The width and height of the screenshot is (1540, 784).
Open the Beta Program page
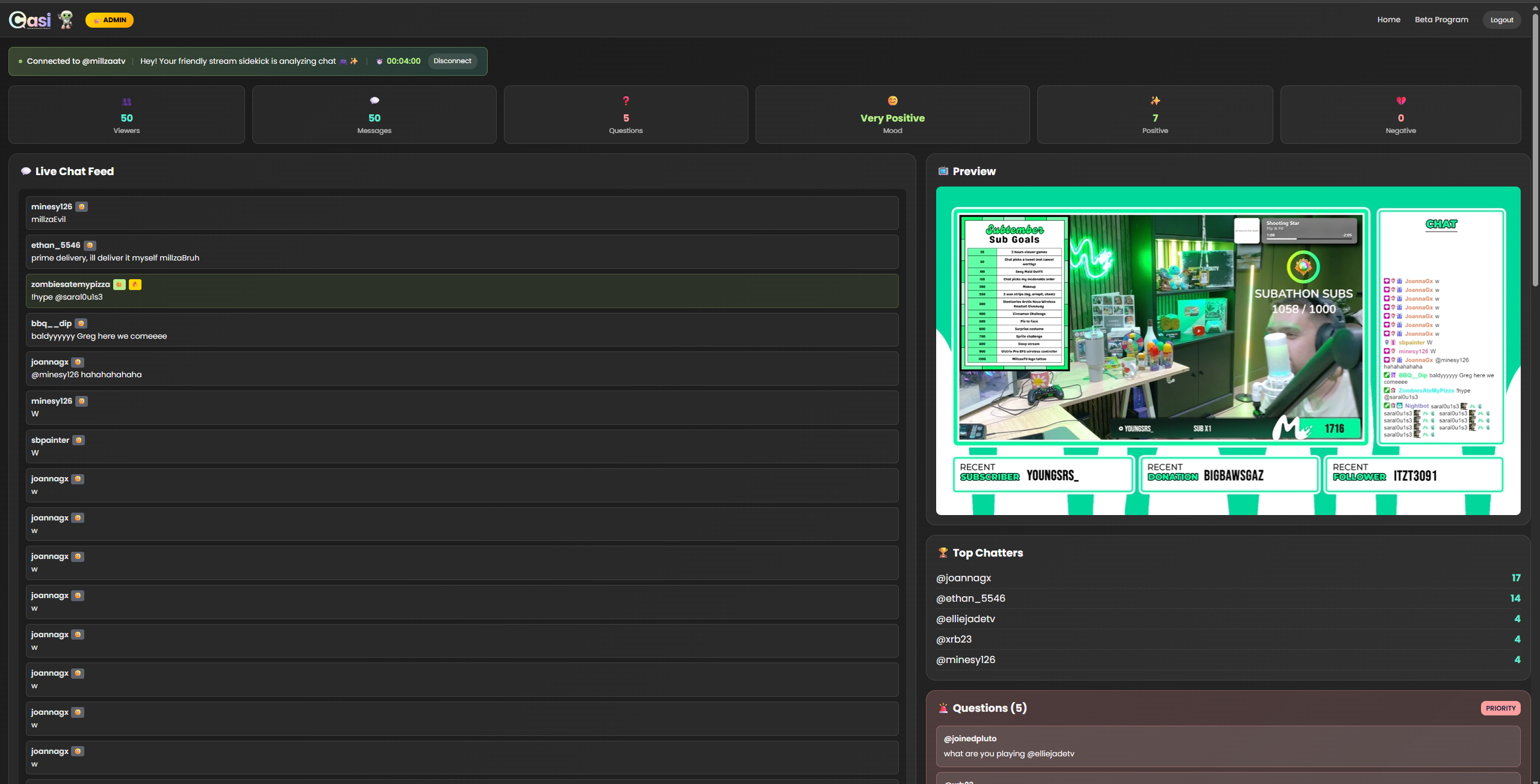click(1441, 19)
